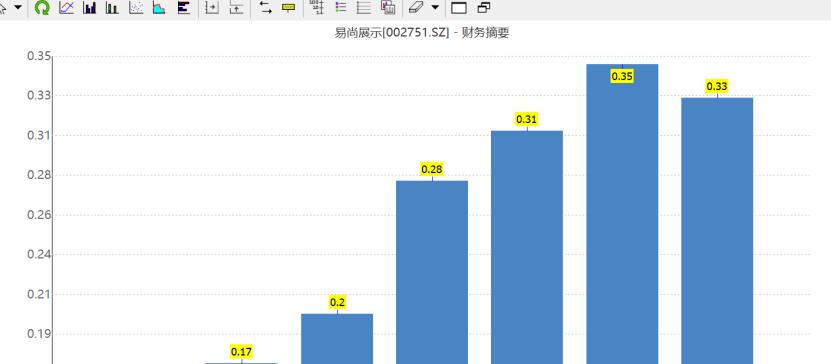Toggle the horizontal gridlines icon
Viewport: 831px width, 364px height.
[x=364, y=7]
